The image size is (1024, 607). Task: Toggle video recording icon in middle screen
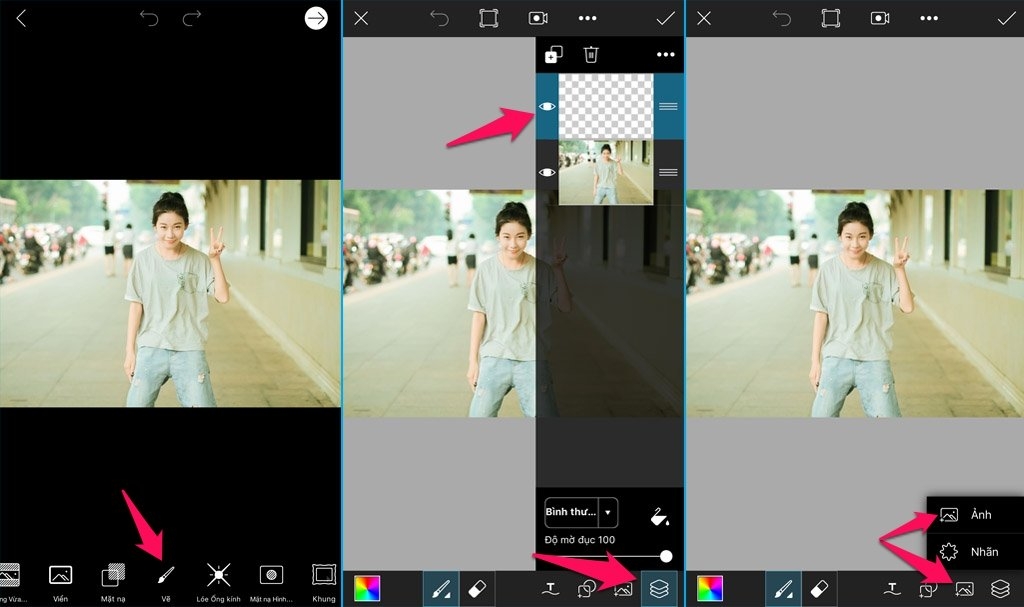tap(538, 18)
